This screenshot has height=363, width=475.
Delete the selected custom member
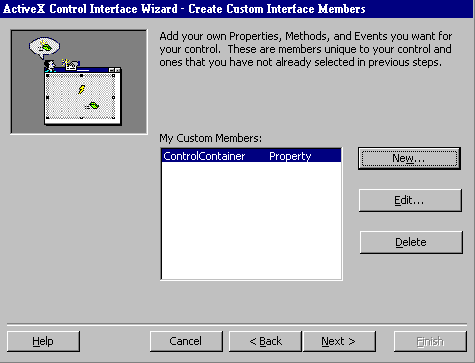point(411,242)
